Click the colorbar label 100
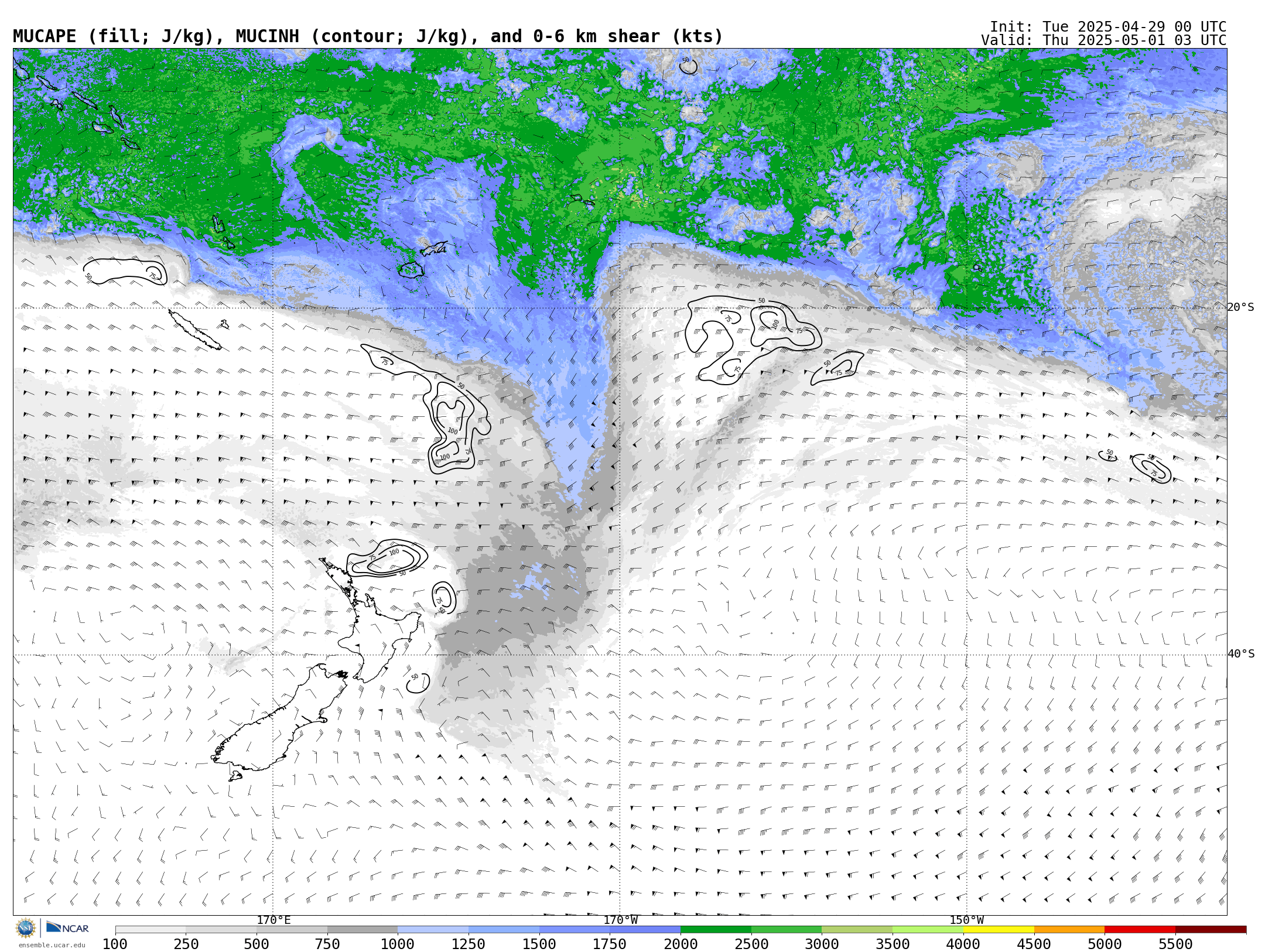The image size is (1265, 952). [115, 944]
